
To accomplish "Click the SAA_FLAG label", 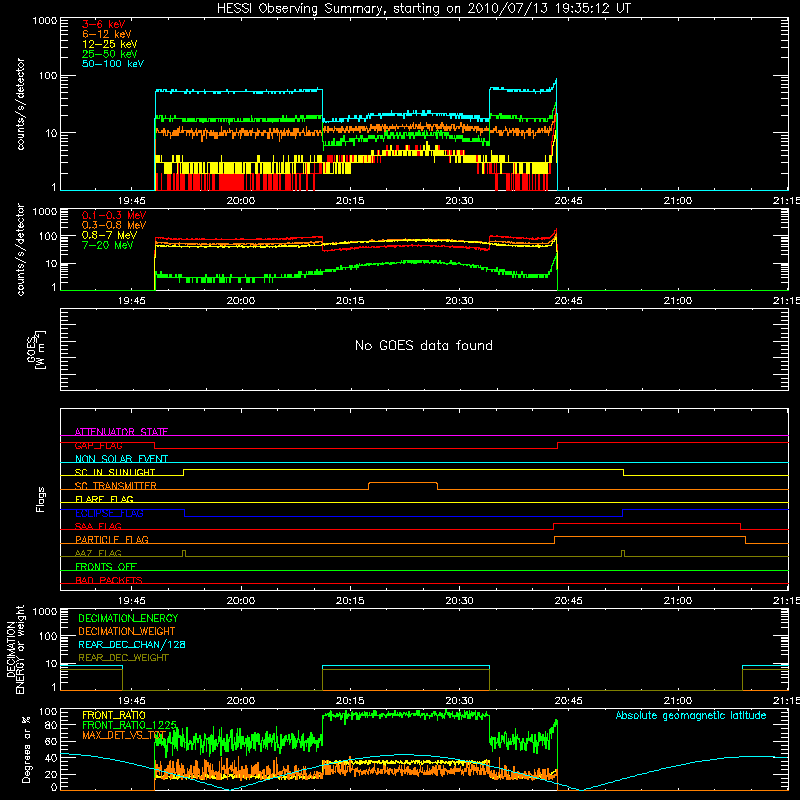I will (98, 526).
